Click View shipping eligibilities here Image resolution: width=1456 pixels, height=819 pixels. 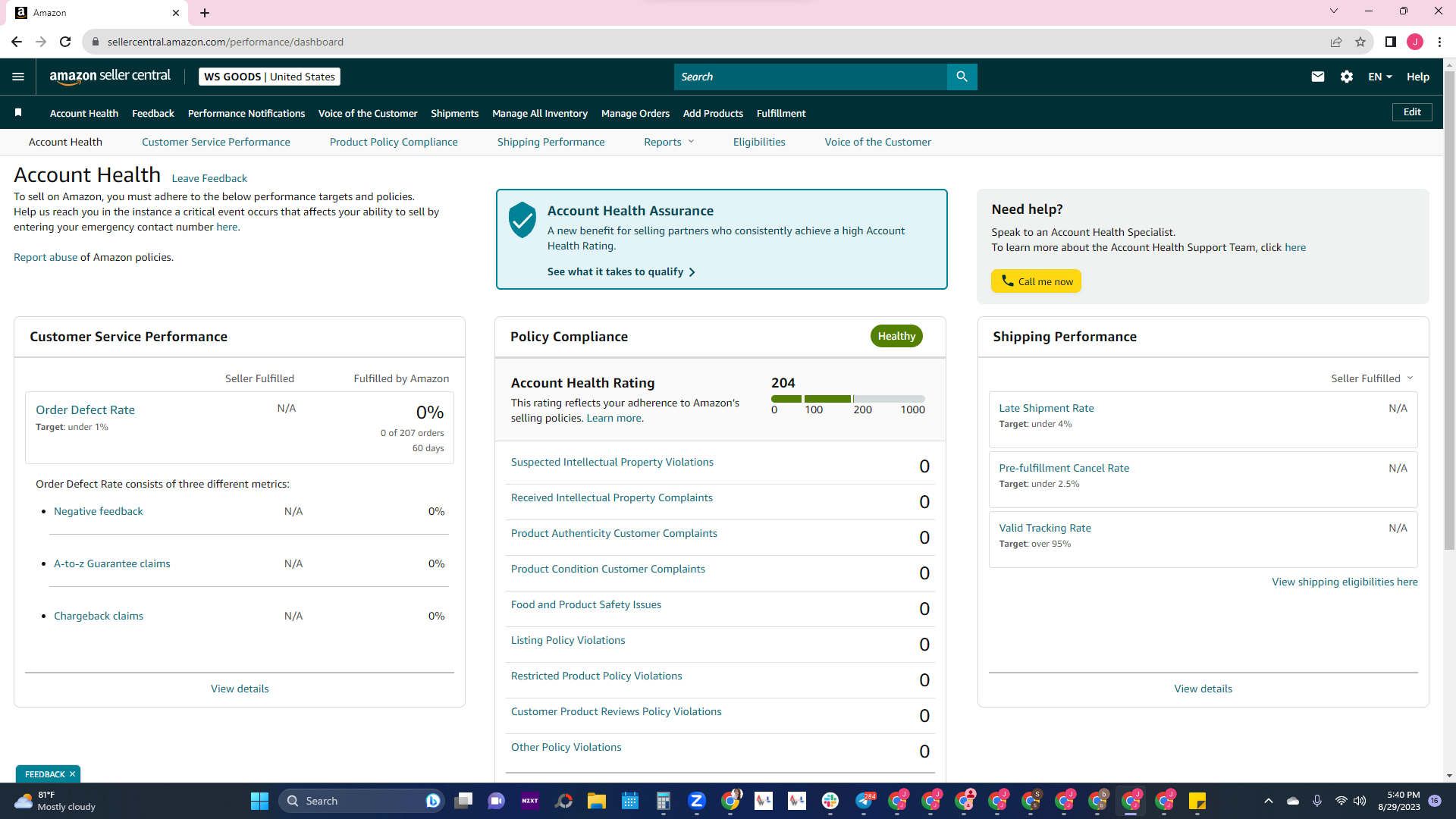point(1345,582)
